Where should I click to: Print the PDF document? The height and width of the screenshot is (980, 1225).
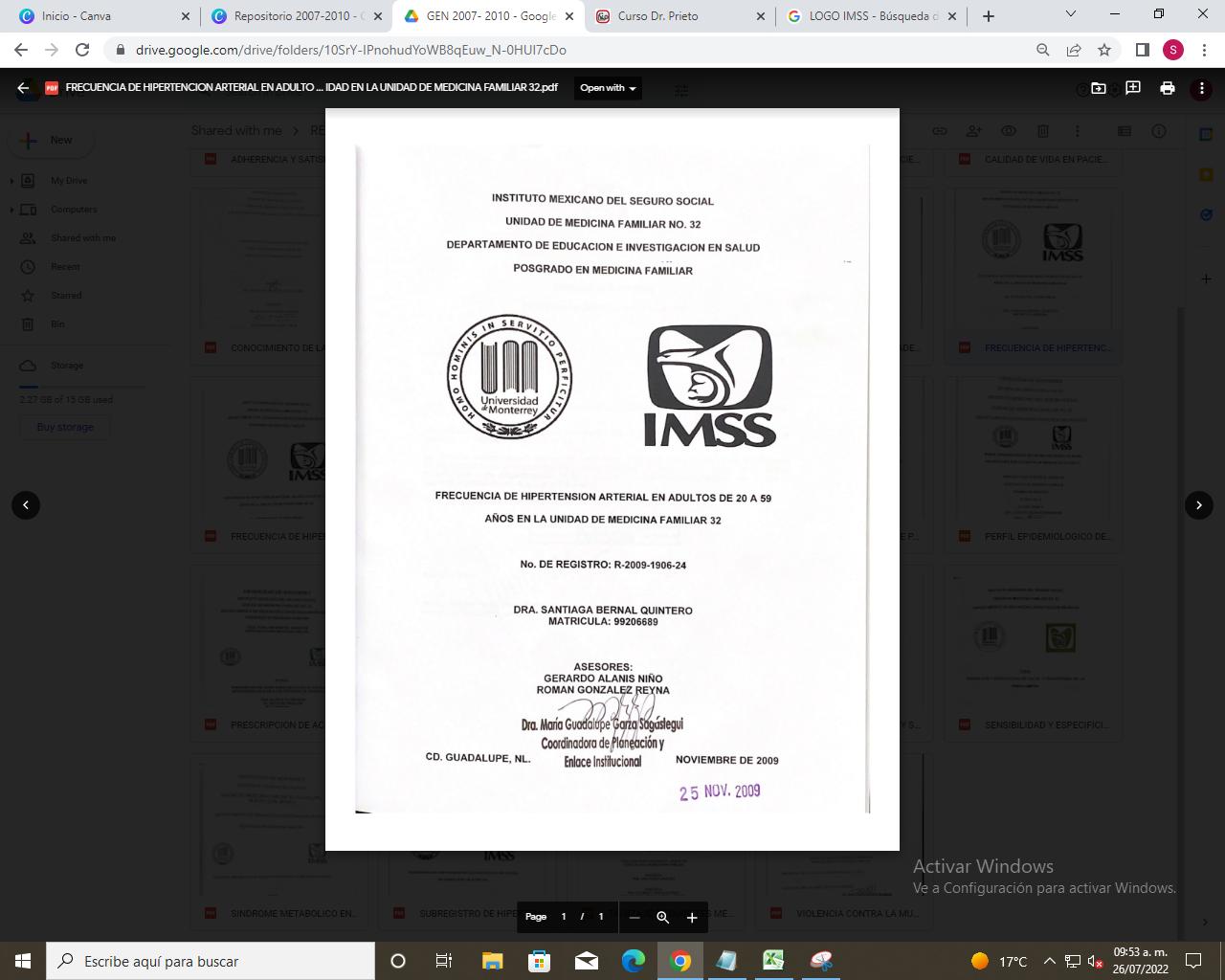pyautogui.click(x=1168, y=88)
